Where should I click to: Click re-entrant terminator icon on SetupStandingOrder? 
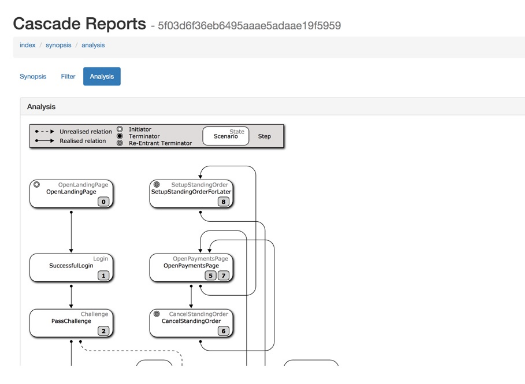tap(156, 184)
